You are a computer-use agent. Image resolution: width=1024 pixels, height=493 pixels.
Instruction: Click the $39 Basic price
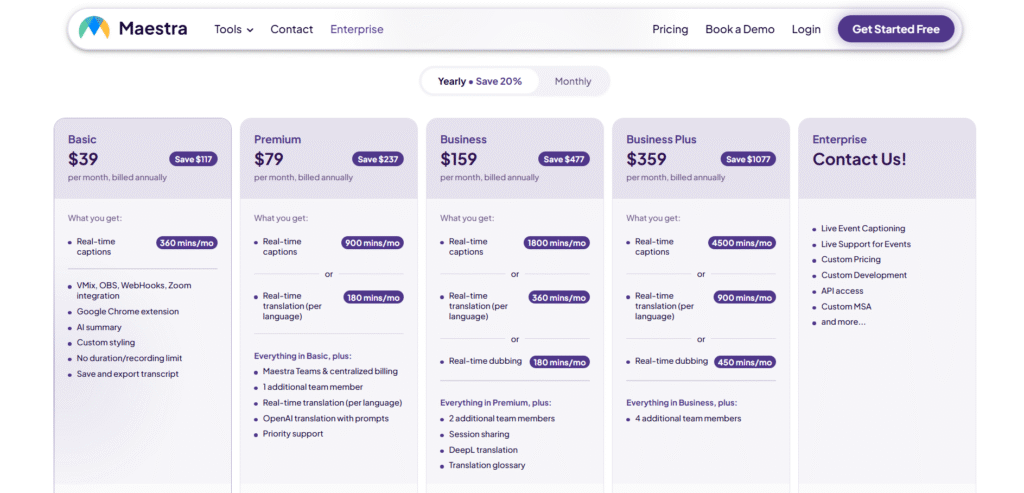click(83, 159)
